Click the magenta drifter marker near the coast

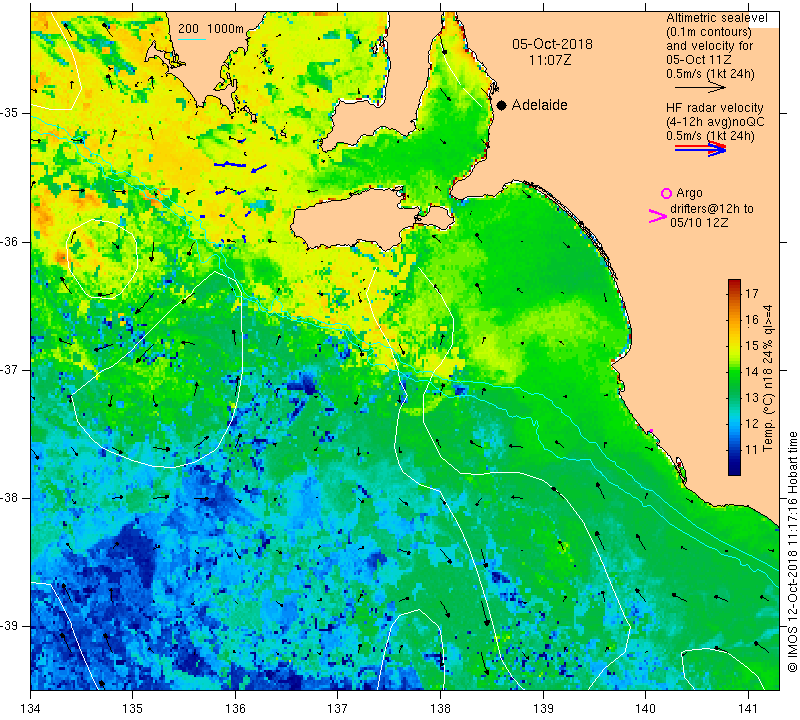pos(651,431)
